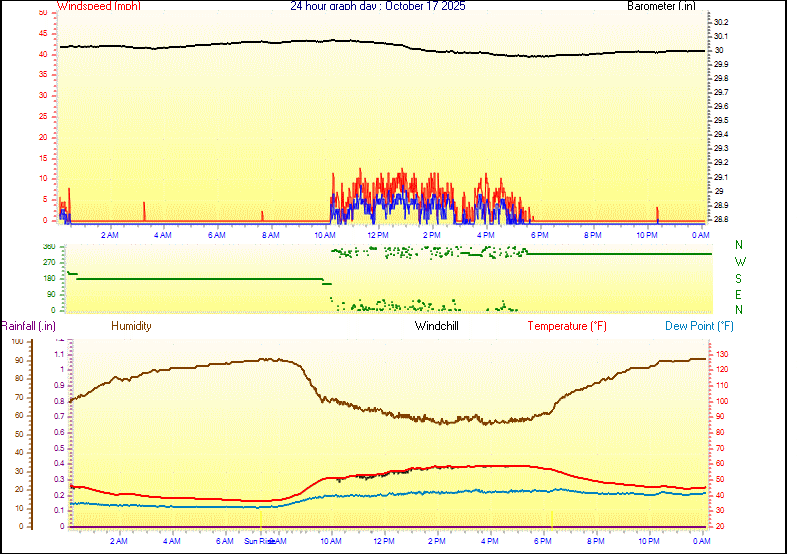Click the Rainfall (.in) axis label
Image resolution: width=798 pixels, height=554 pixels.
pos(28,326)
